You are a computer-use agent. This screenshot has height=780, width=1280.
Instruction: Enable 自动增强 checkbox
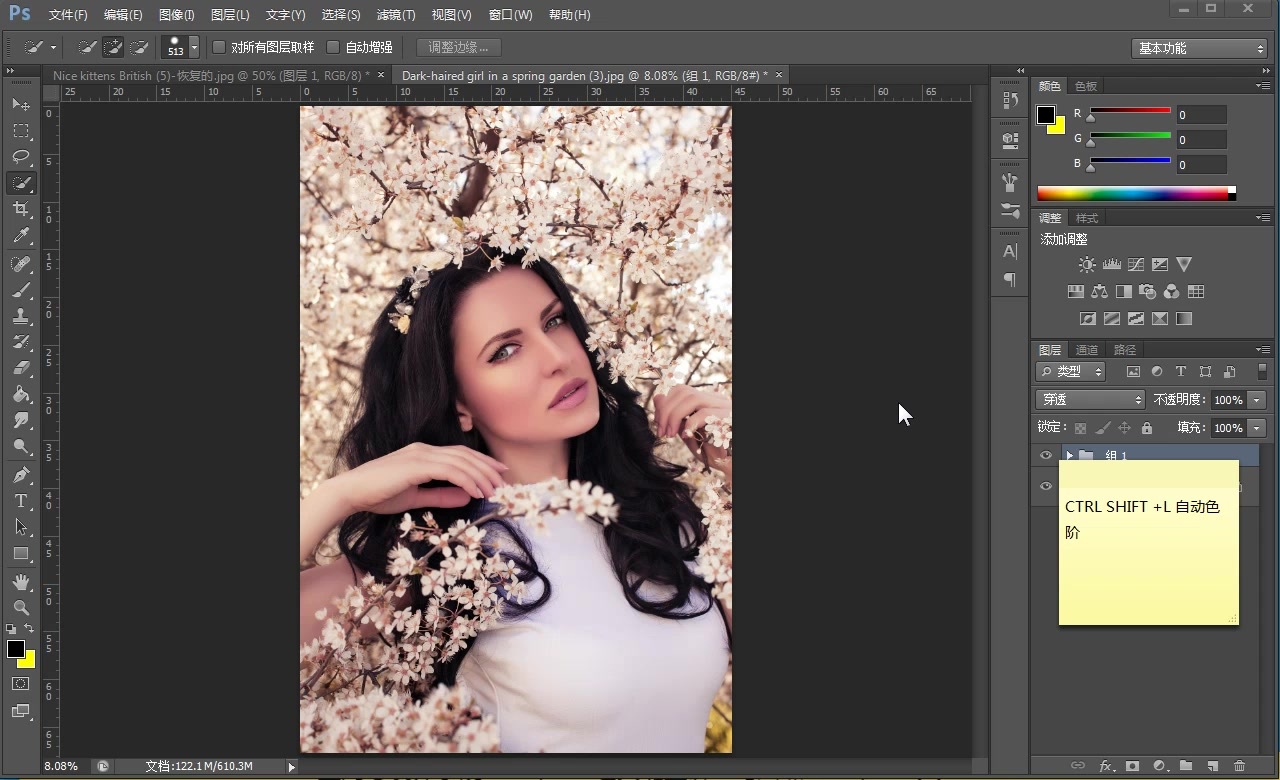click(334, 47)
